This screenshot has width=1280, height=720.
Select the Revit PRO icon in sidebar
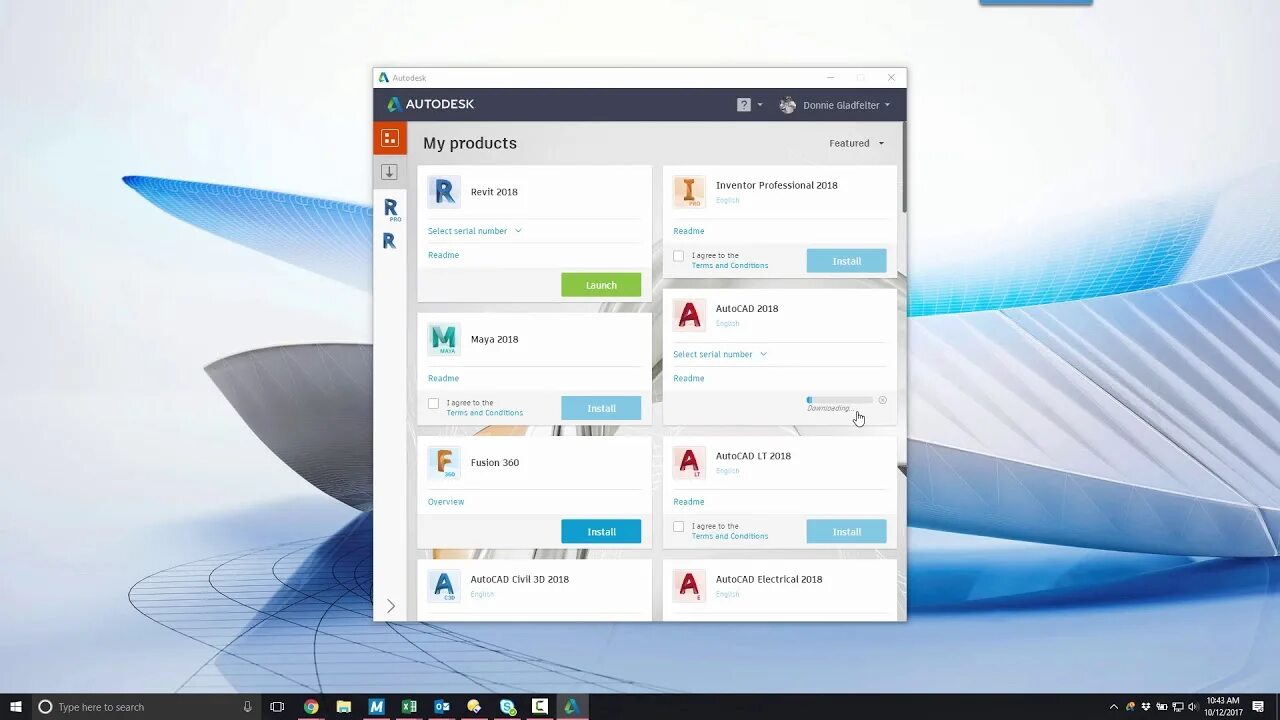coord(391,209)
